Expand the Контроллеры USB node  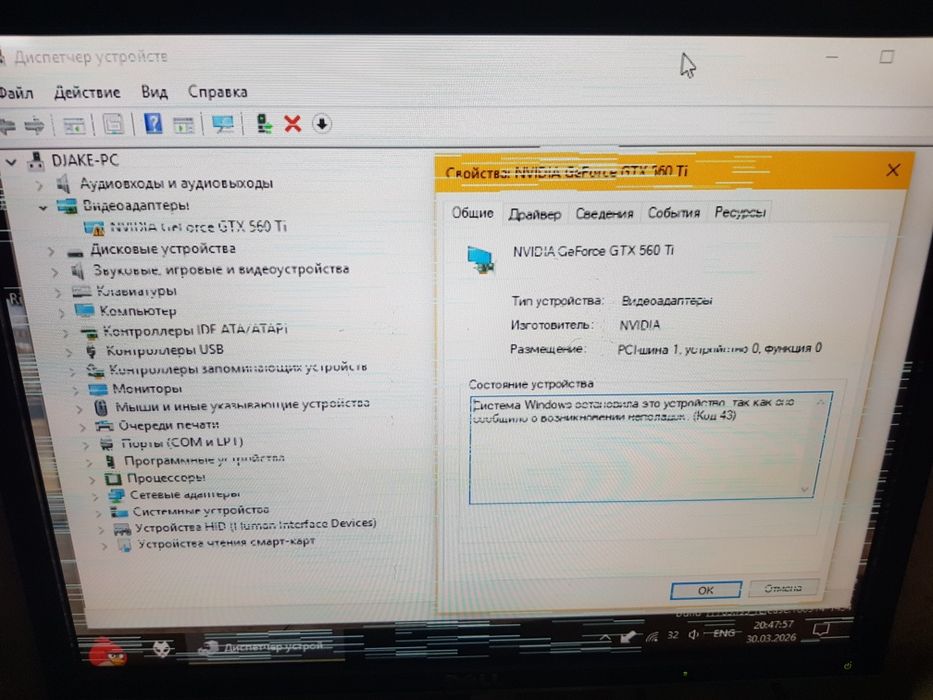click(68, 352)
